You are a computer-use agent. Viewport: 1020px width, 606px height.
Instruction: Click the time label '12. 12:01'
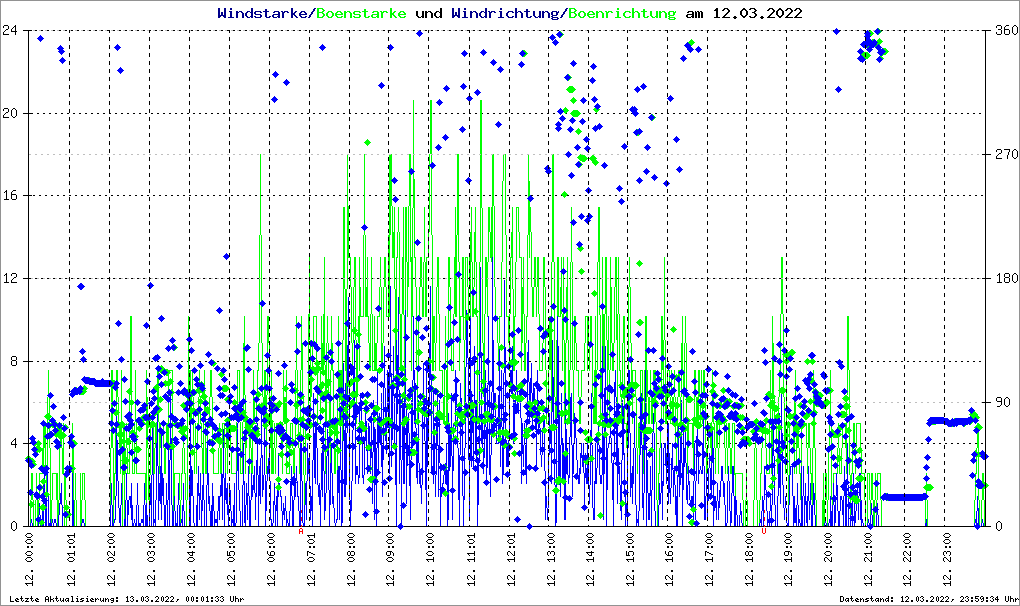point(509,557)
